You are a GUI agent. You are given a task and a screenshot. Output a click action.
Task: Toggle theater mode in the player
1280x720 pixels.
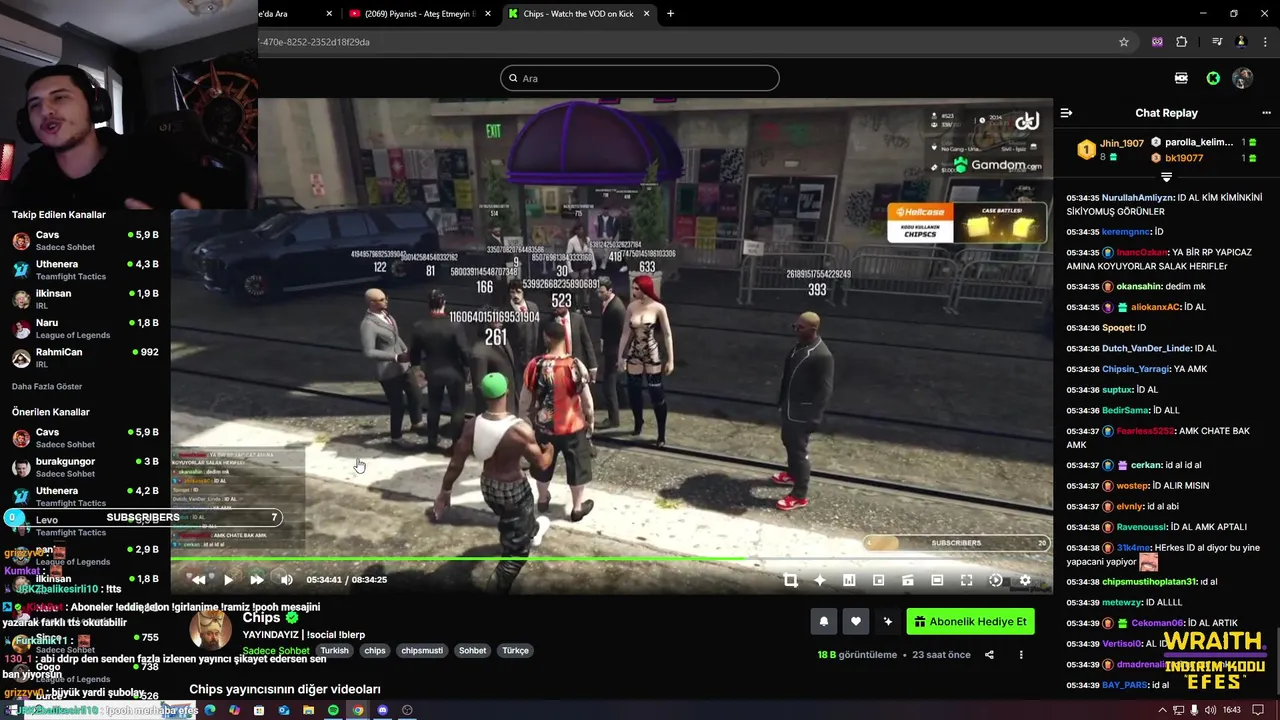coord(937,580)
